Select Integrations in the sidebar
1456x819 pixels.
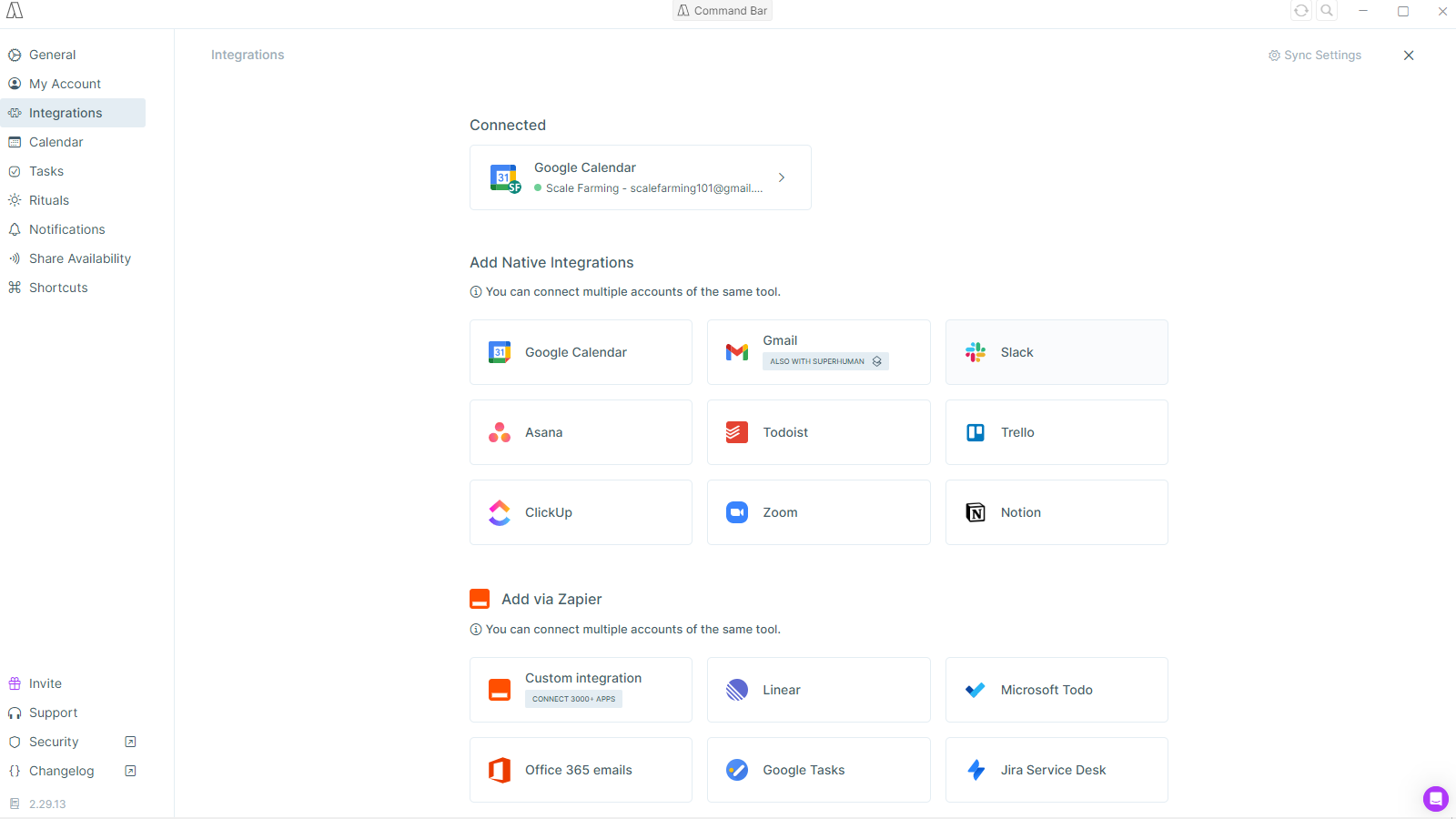coord(73,113)
